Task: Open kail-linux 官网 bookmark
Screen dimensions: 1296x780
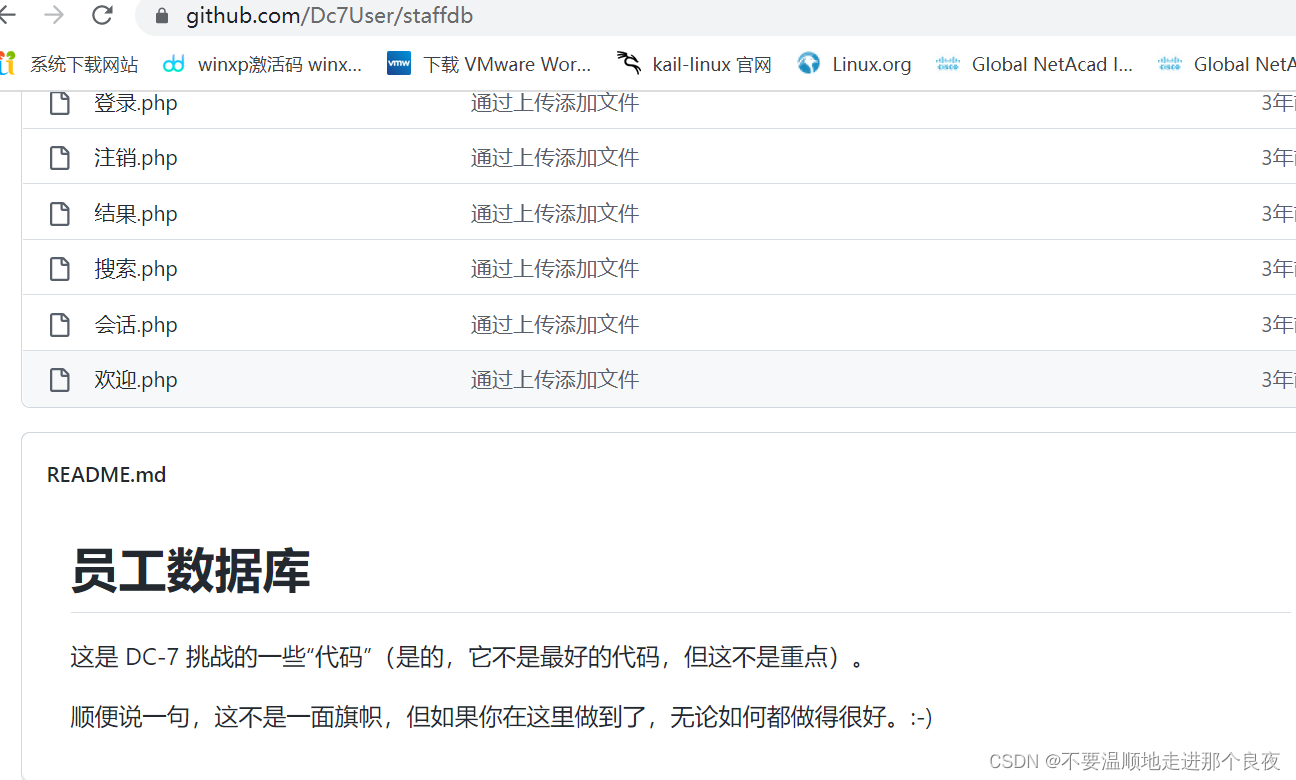Action: (x=695, y=64)
